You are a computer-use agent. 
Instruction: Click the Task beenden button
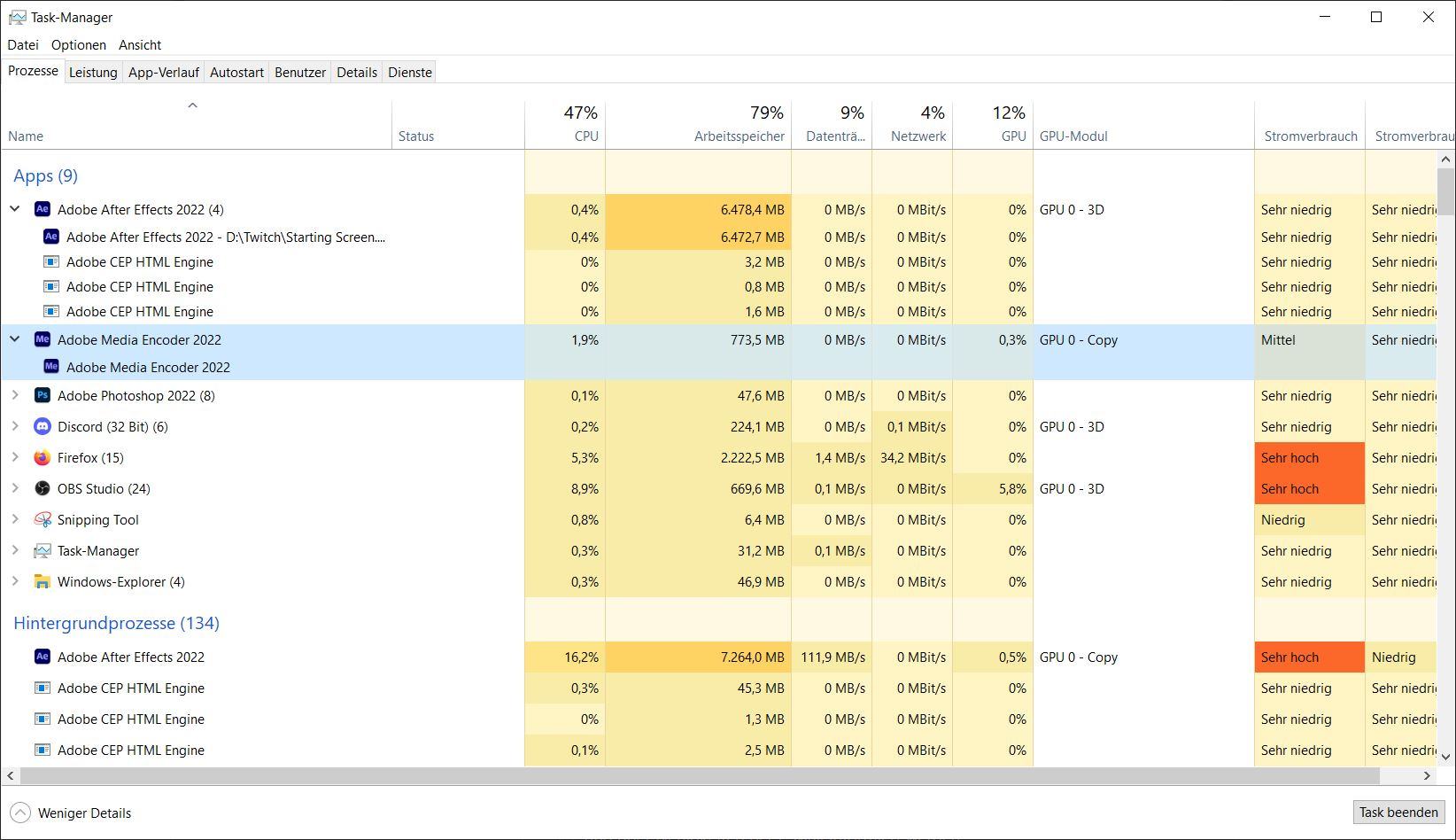pos(1398,812)
